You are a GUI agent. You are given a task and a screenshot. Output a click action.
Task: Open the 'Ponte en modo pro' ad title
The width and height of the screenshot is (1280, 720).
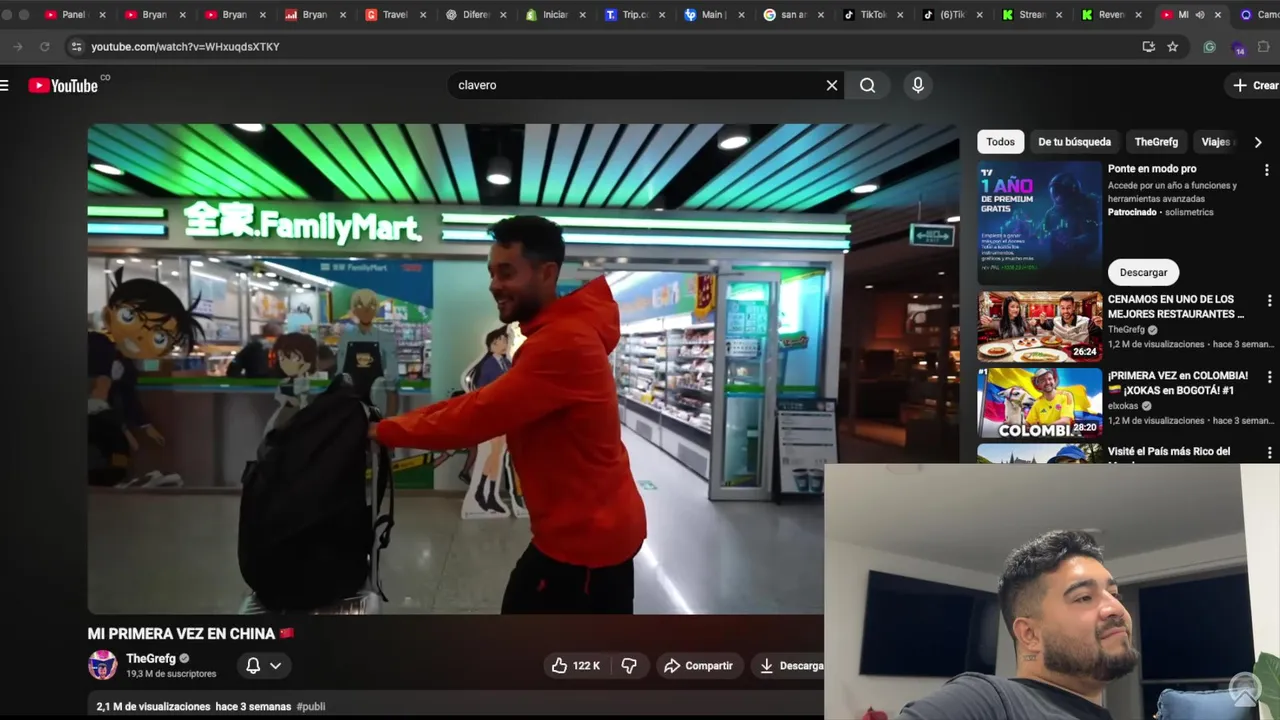tap(1152, 169)
